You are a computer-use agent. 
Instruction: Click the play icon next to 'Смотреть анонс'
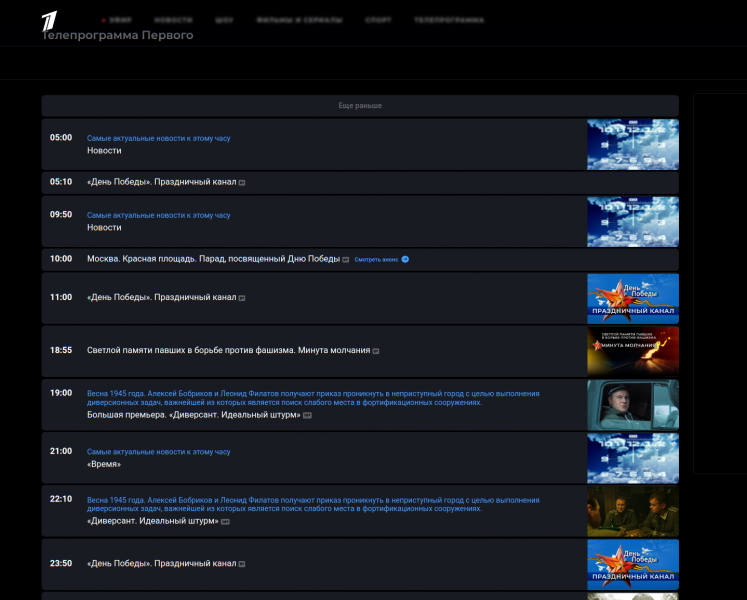pos(405,259)
